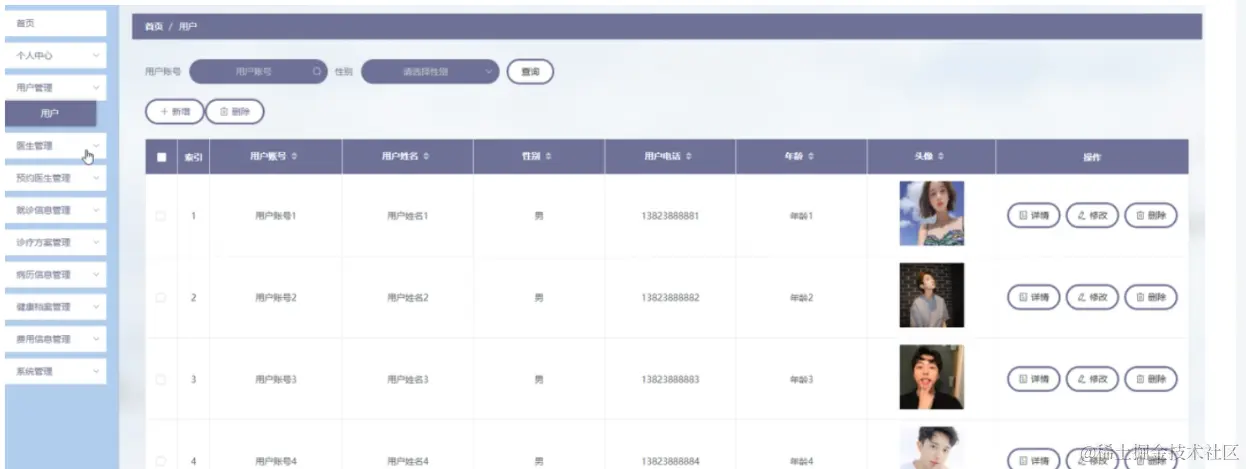Go to 首页 in the sidebar

(x=56, y=22)
